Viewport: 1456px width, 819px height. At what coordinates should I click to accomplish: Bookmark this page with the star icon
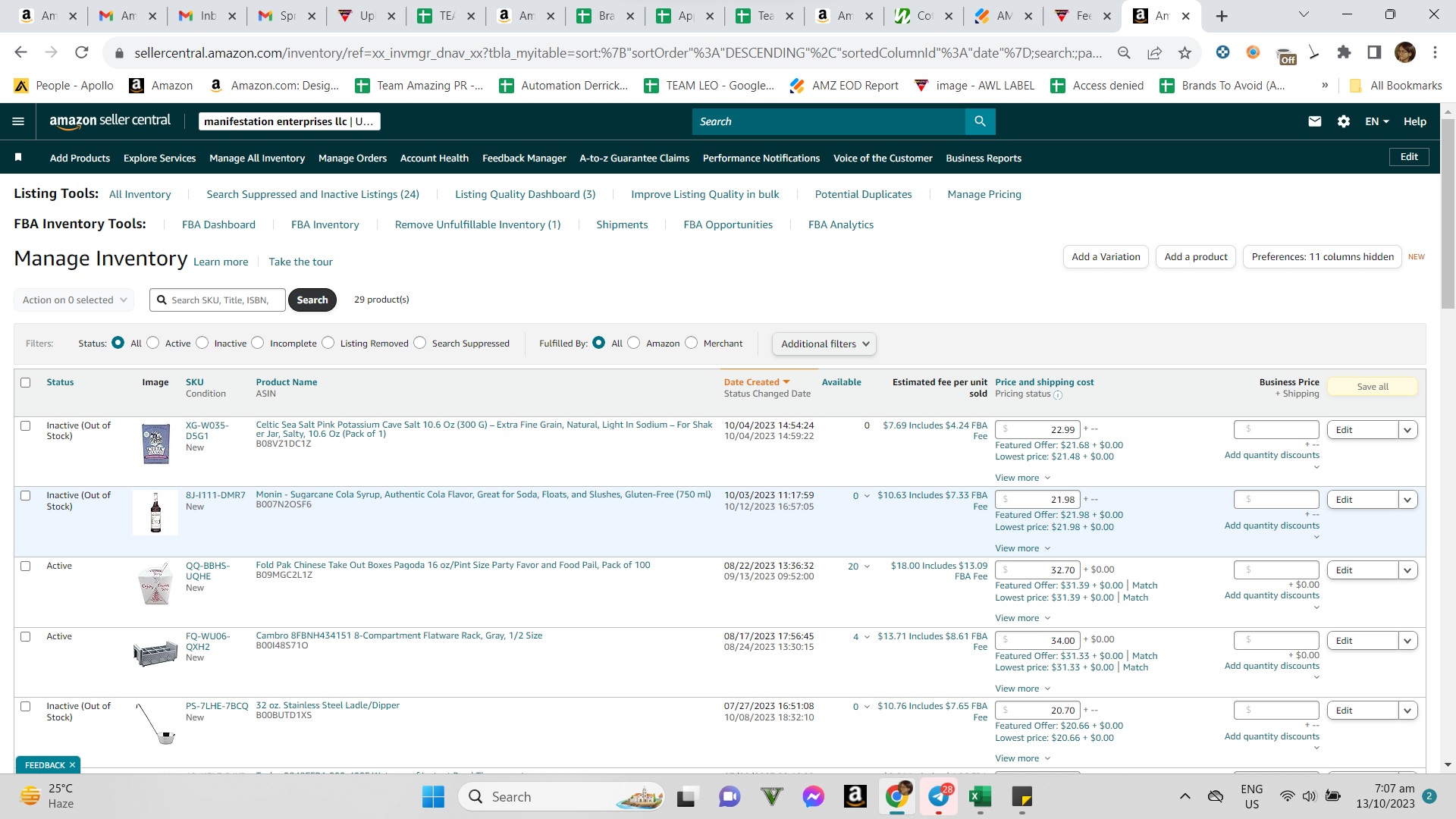click(1185, 52)
